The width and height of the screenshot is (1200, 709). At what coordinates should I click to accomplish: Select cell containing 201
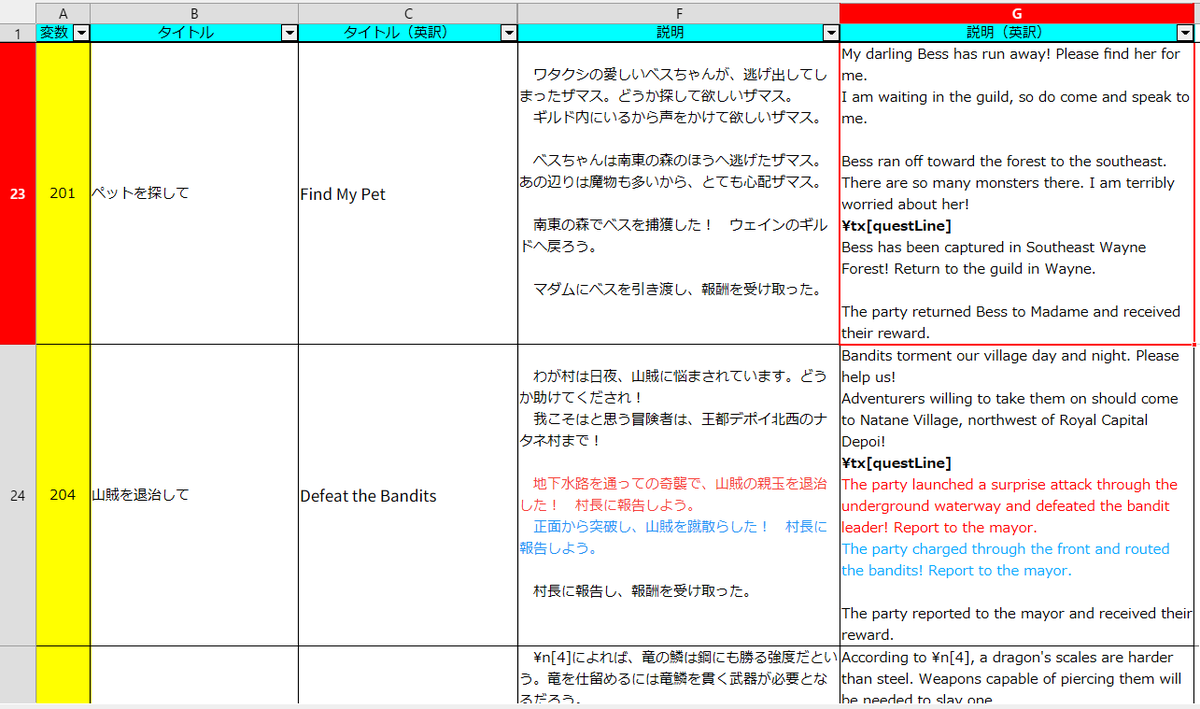coord(63,194)
